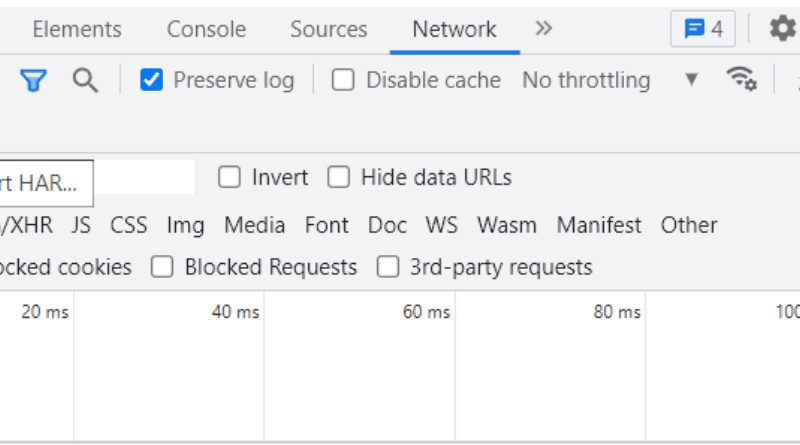Image resolution: width=800 pixels, height=445 pixels.
Task: Enable 3rd-party requests checkbox
Action: click(388, 267)
